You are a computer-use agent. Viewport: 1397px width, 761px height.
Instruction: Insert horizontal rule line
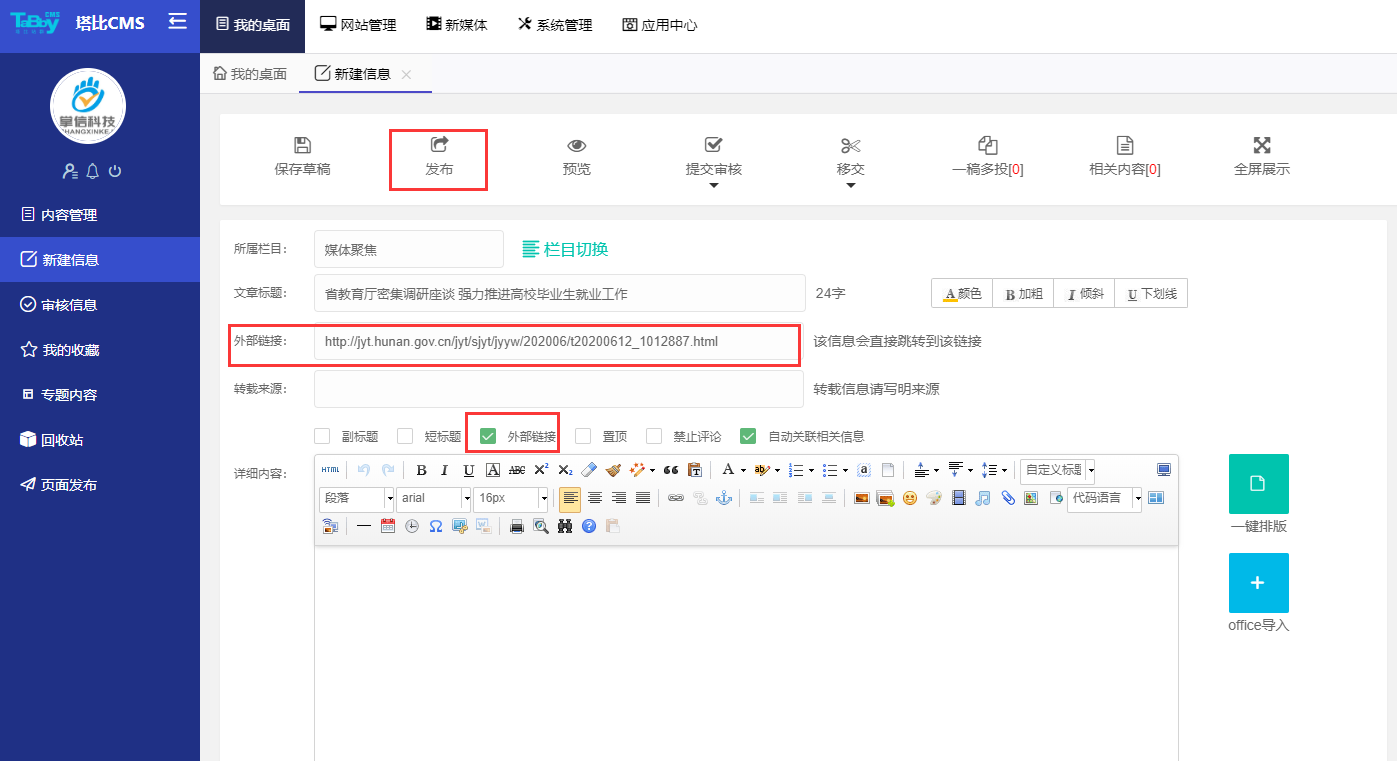(364, 526)
